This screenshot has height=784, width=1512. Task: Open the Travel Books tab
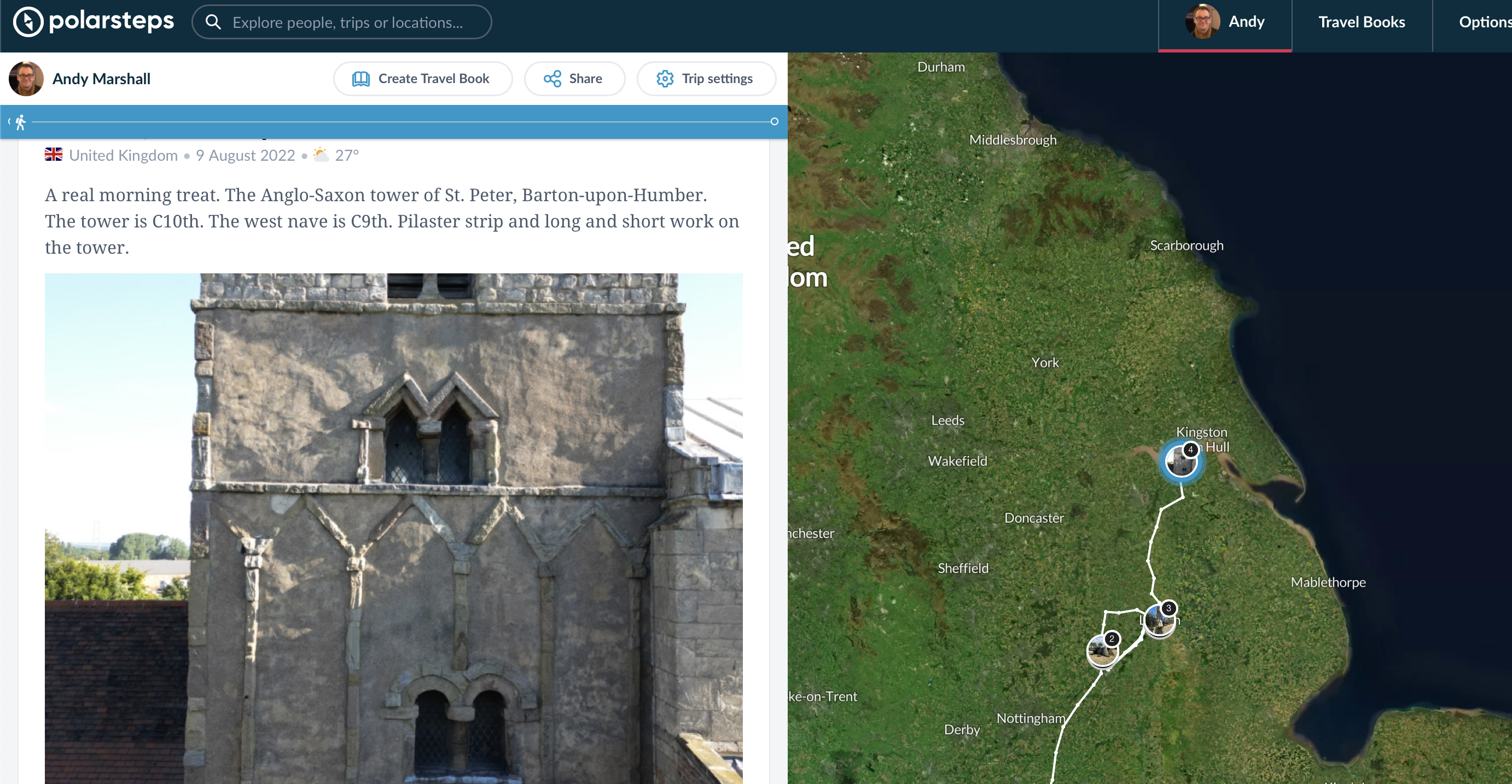[x=1361, y=22]
